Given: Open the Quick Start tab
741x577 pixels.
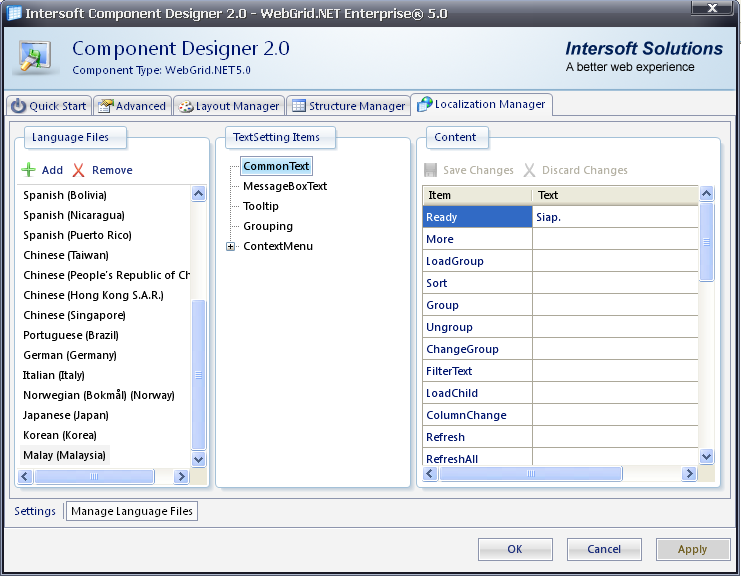Looking at the screenshot, I should click(x=49, y=106).
